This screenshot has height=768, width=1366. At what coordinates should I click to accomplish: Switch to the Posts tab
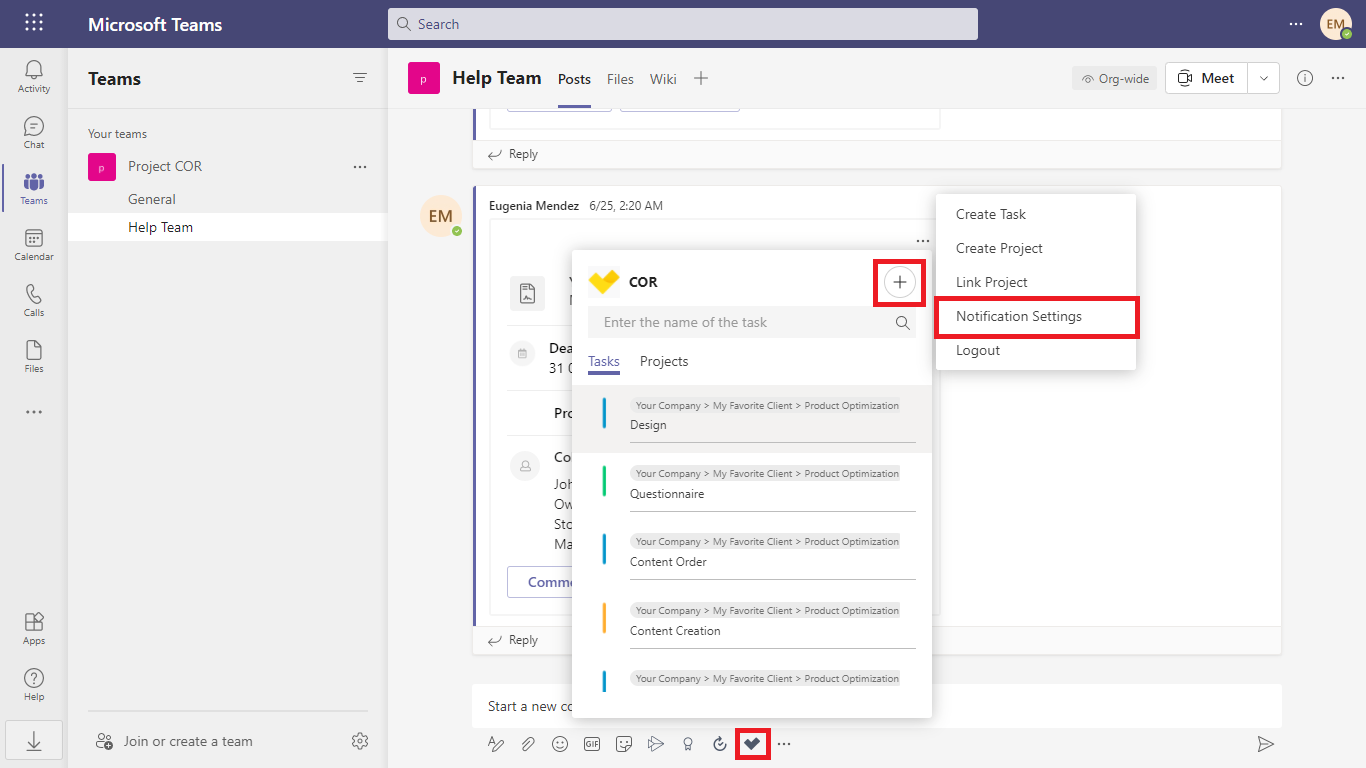[x=574, y=79]
